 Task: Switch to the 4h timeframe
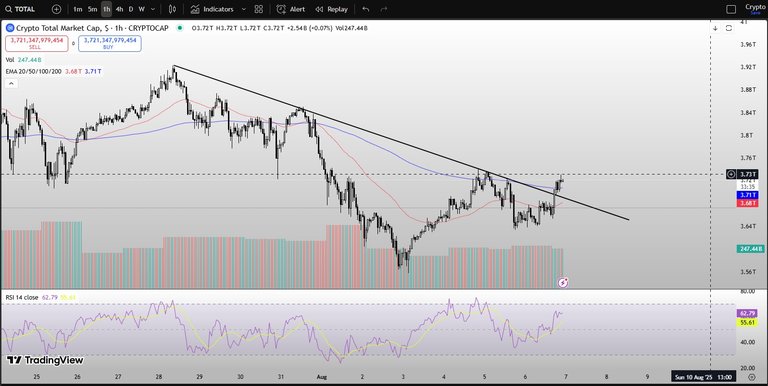point(119,9)
